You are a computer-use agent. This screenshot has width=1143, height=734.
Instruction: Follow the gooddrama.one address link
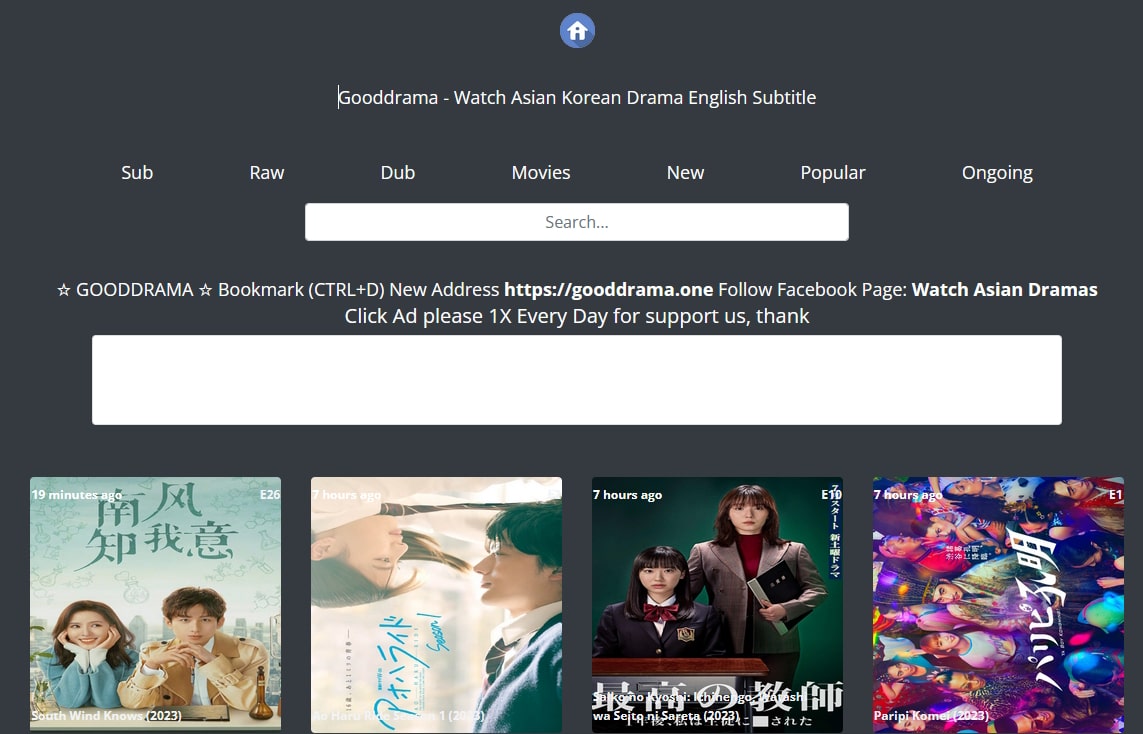click(608, 289)
